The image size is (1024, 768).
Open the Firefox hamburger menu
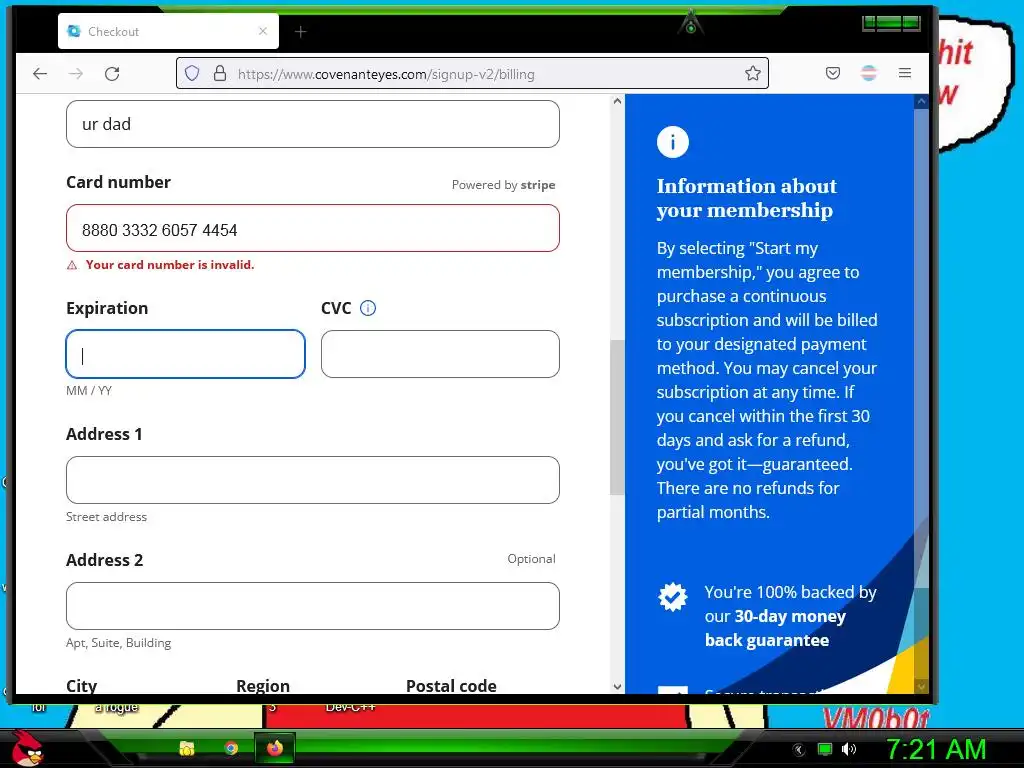click(x=904, y=73)
